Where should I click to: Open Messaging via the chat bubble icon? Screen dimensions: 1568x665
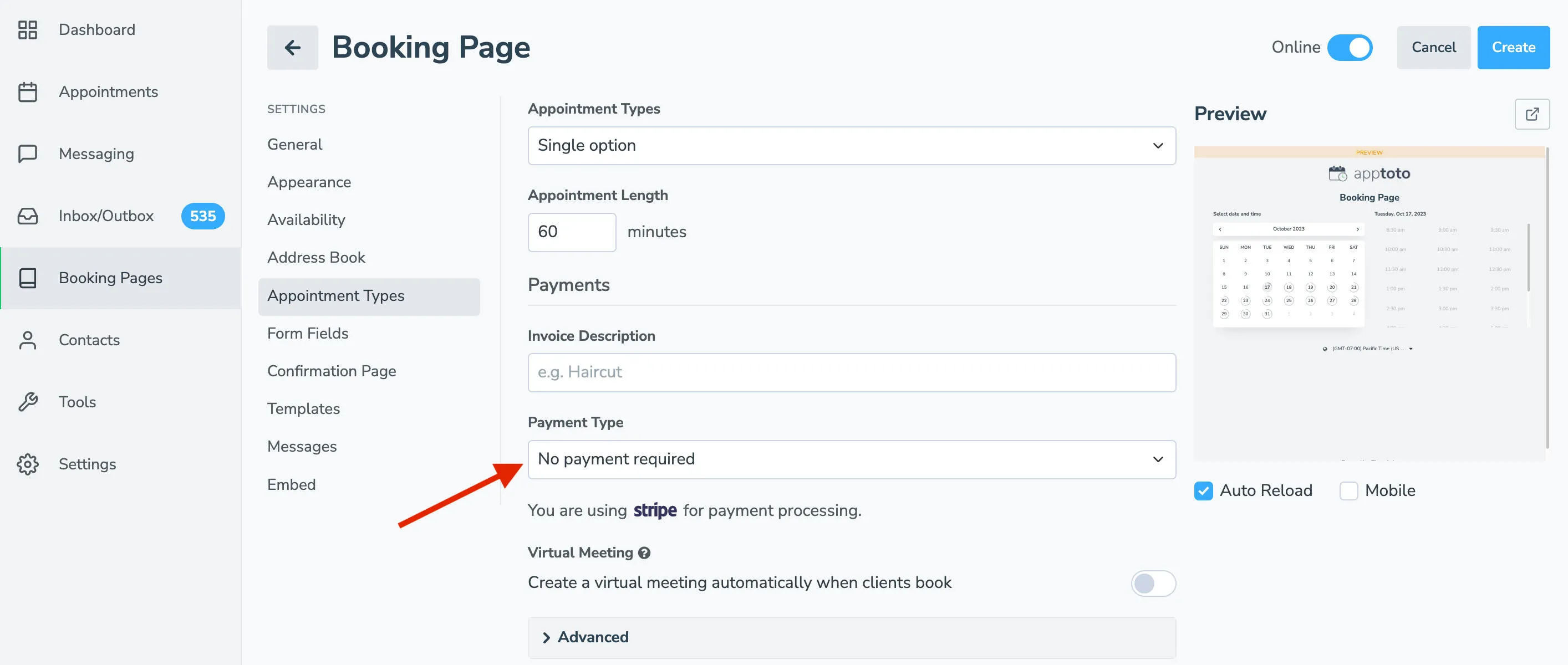pos(27,154)
